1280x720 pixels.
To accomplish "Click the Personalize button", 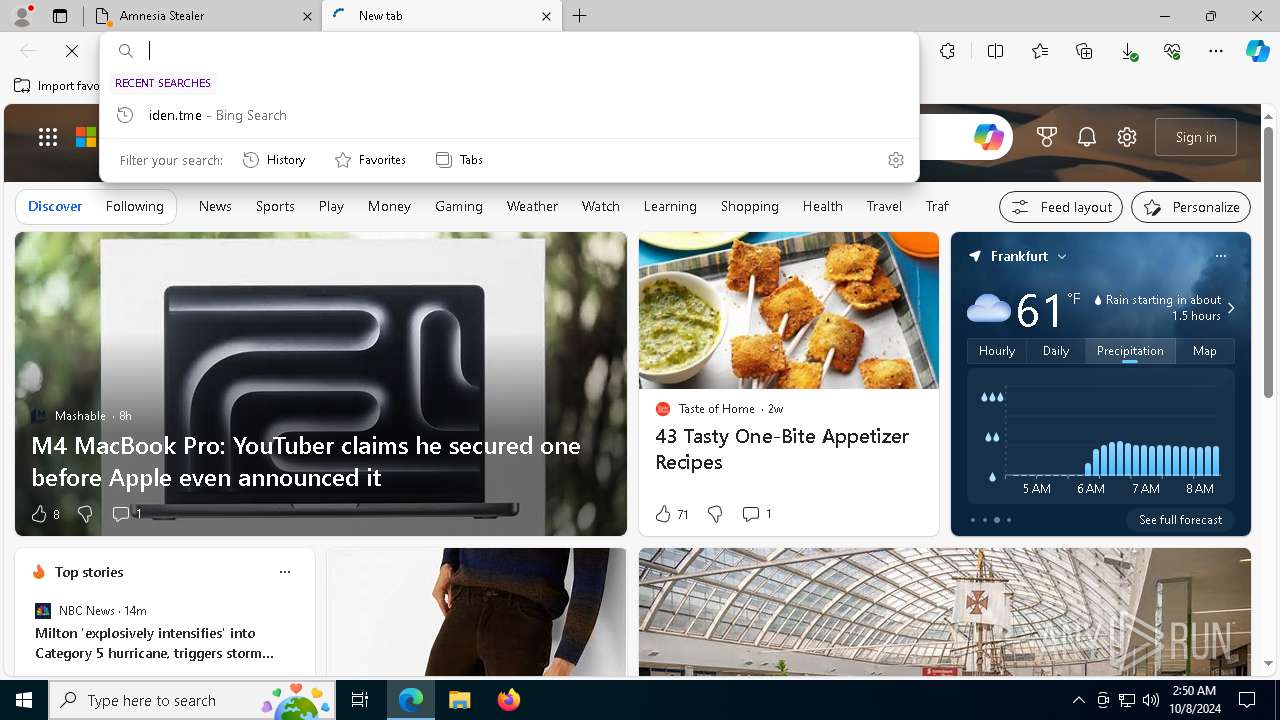I will click(x=1191, y=207).
